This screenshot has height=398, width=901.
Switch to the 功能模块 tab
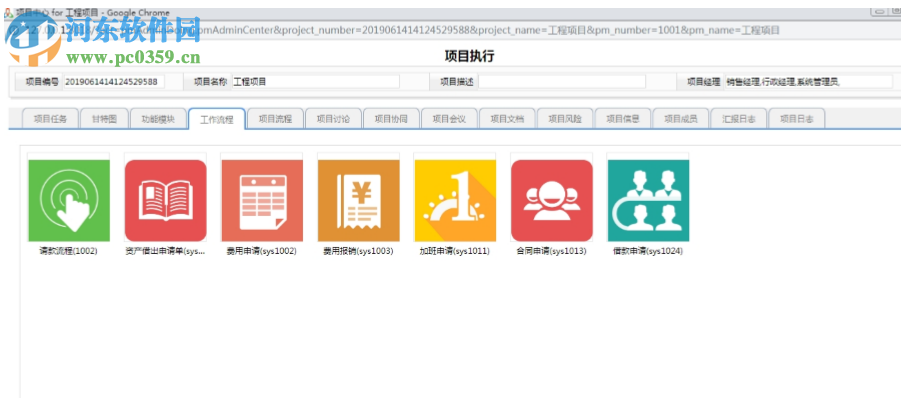point(158,119)
